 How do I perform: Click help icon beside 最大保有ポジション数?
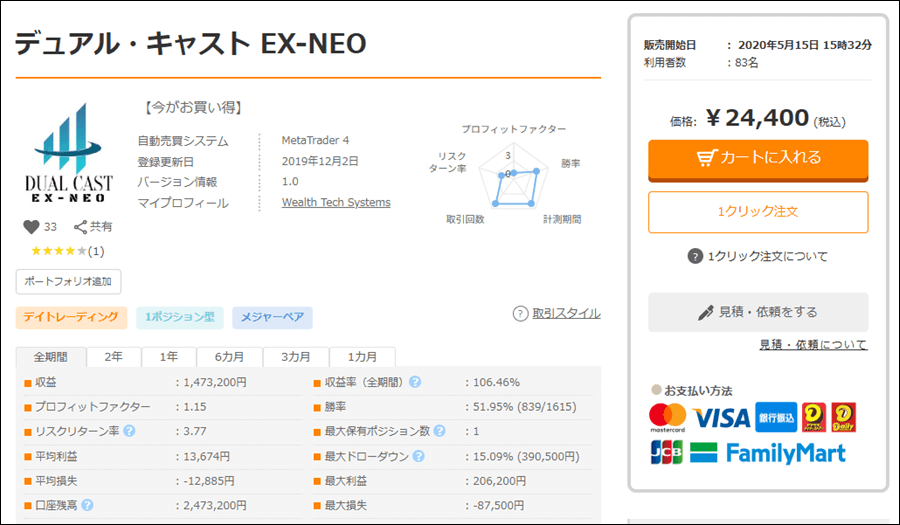(438, 431)
